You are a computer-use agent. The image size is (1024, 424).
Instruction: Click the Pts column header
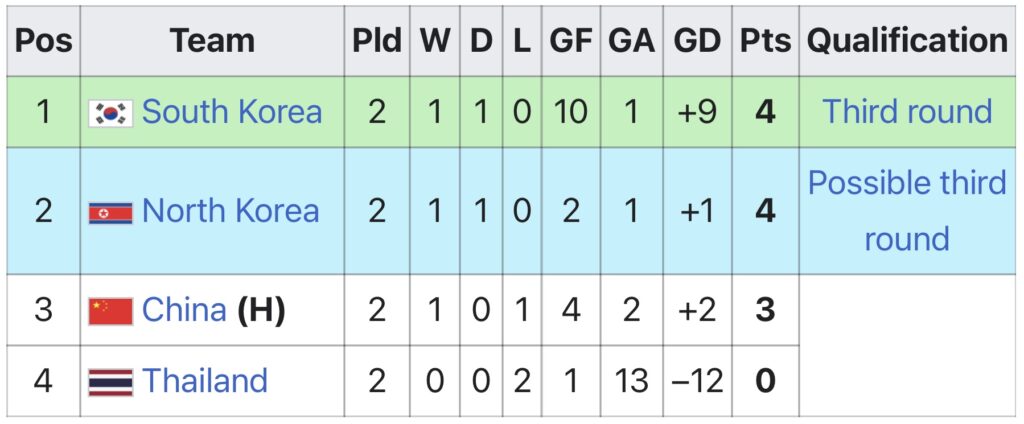pos(765,41)
